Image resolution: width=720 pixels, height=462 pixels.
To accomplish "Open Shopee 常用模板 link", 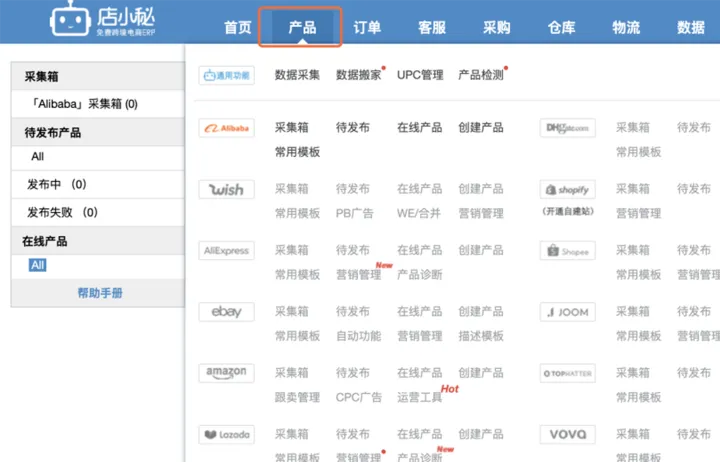I will pyautogui.click(x=638, y=275).
